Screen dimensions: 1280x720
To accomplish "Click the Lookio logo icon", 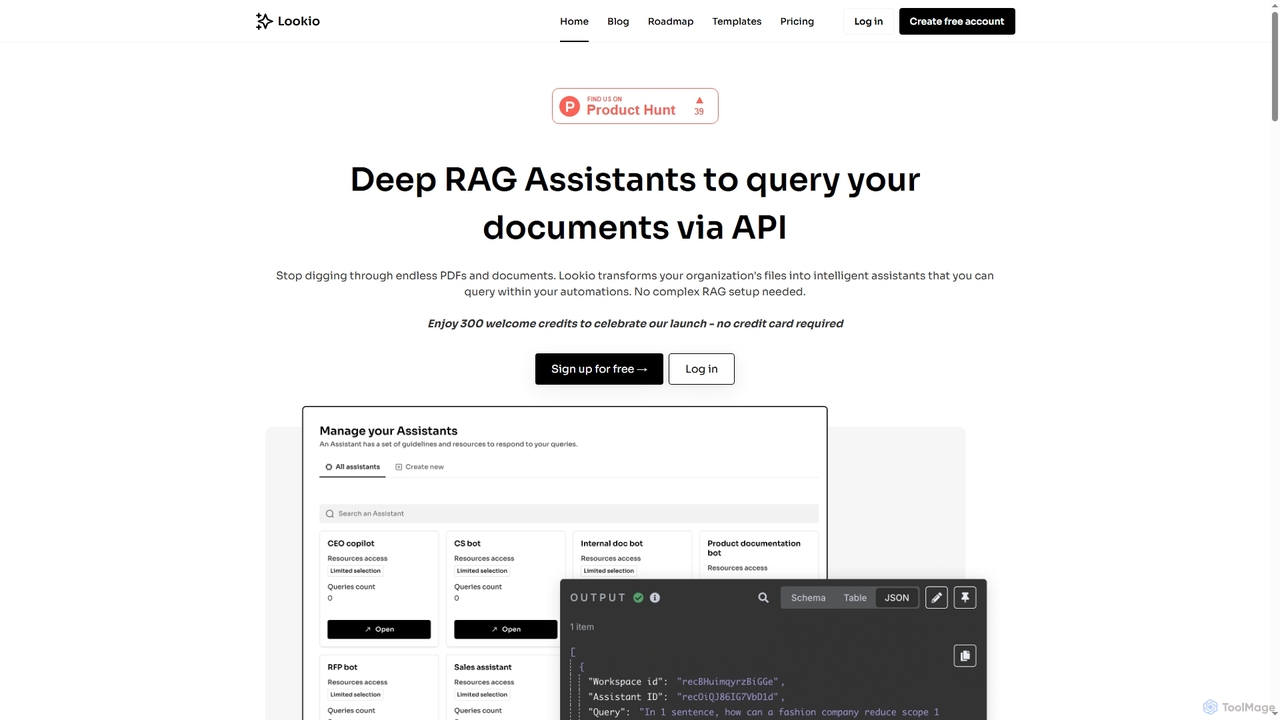I will (x=264, y=21).
